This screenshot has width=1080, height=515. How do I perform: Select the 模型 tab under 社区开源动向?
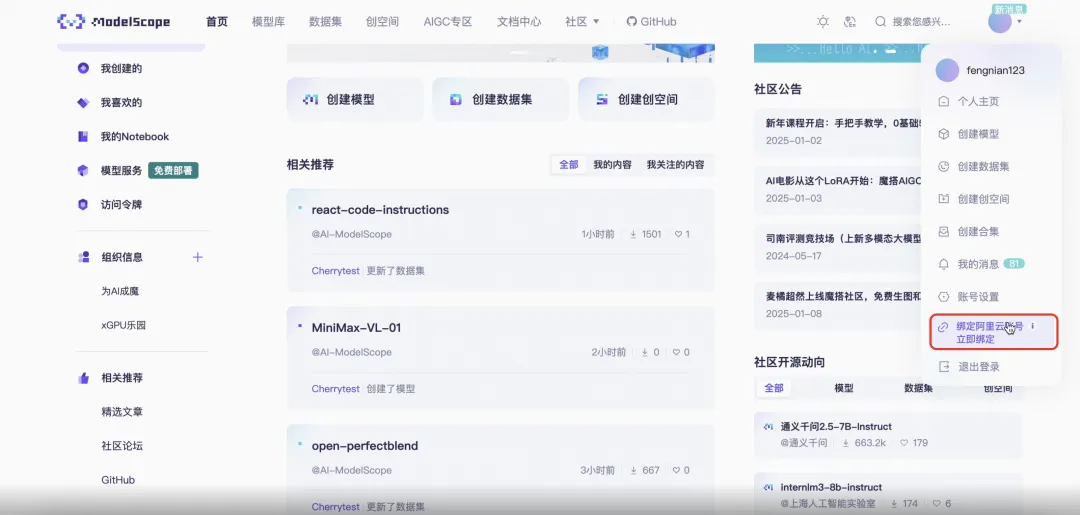click(x=844, y=388)
